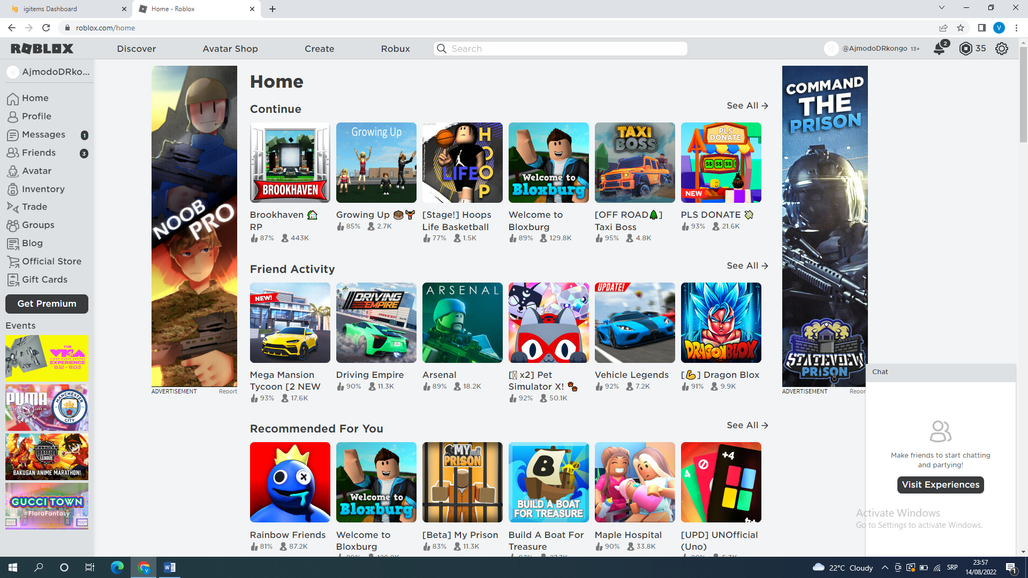Open the Trade sidebar icon
Screen dimensions: 1028x578
point(12,207)
